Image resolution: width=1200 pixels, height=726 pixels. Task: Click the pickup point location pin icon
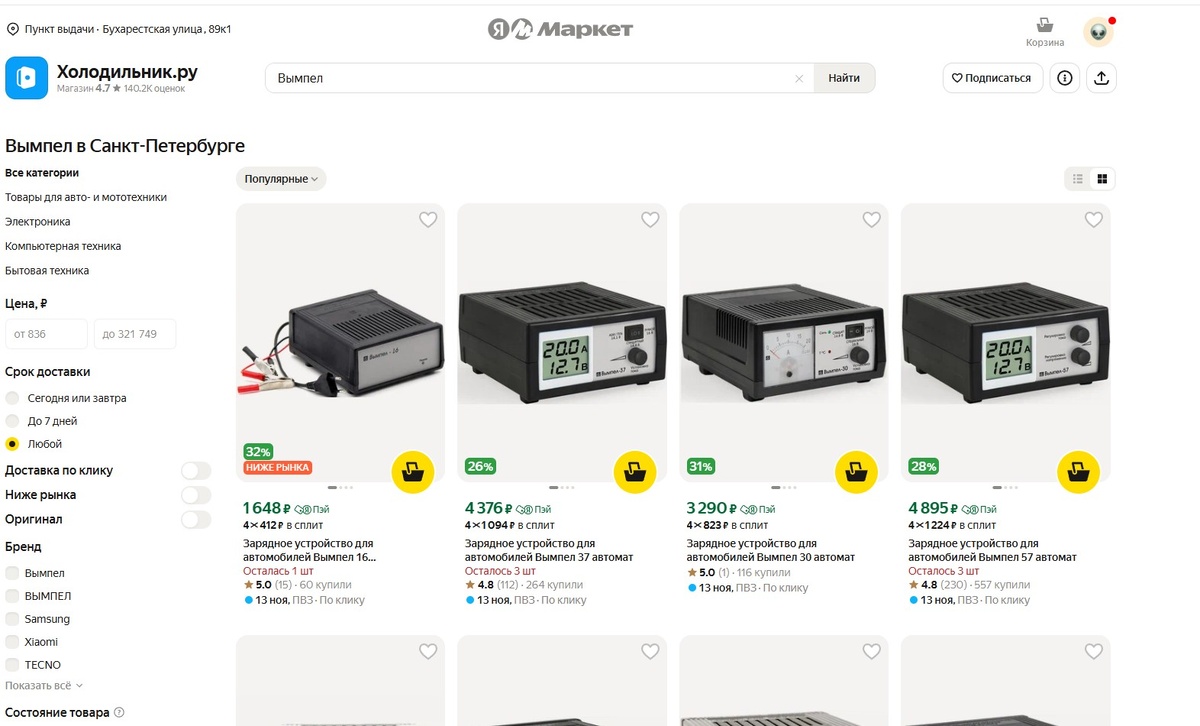click(12, 29)
